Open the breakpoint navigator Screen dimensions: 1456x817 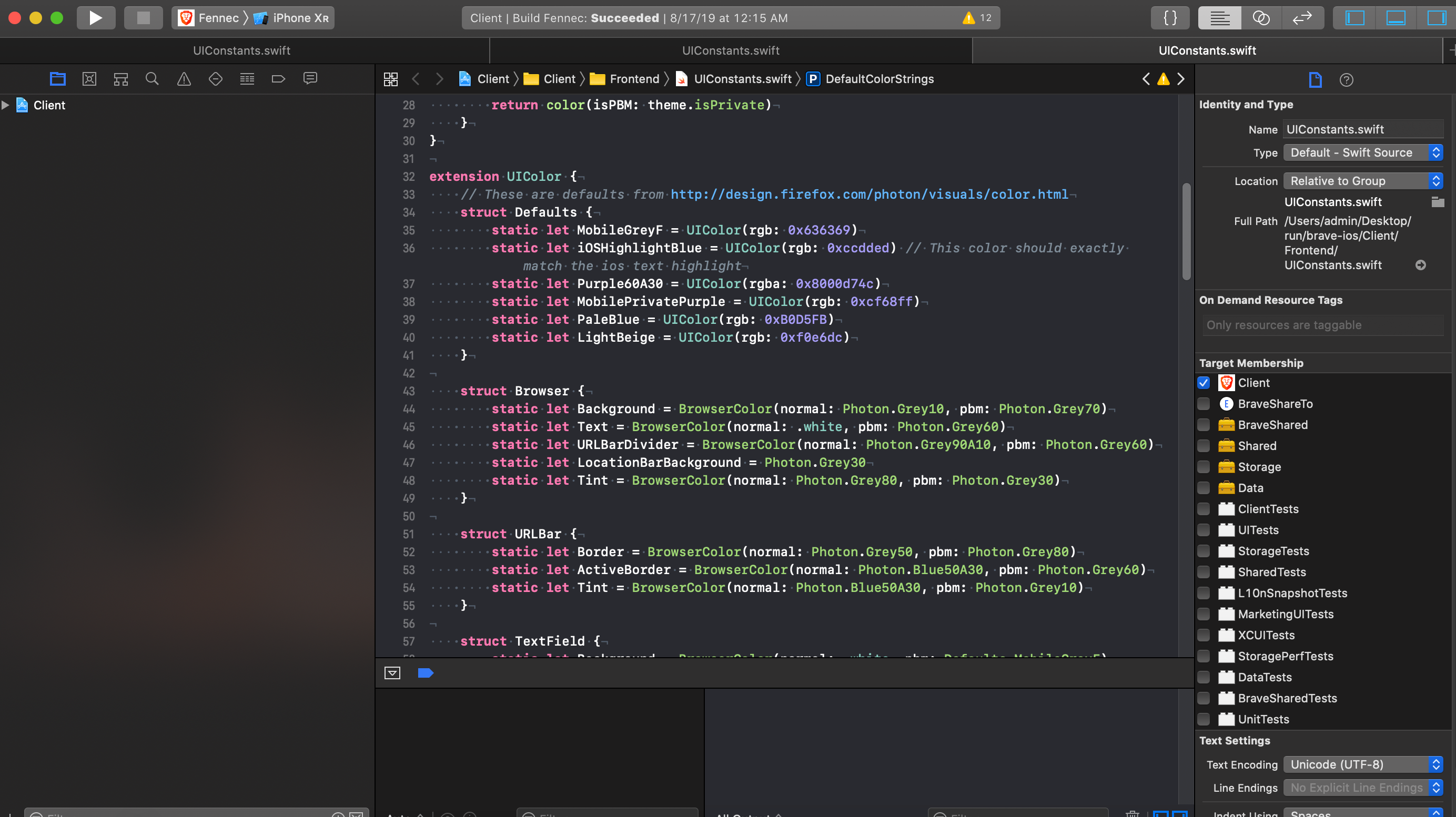pos(279,78)
